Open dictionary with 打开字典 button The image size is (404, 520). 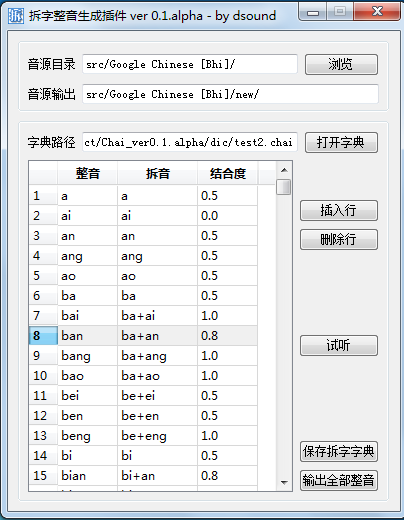(x=341, y=143)
